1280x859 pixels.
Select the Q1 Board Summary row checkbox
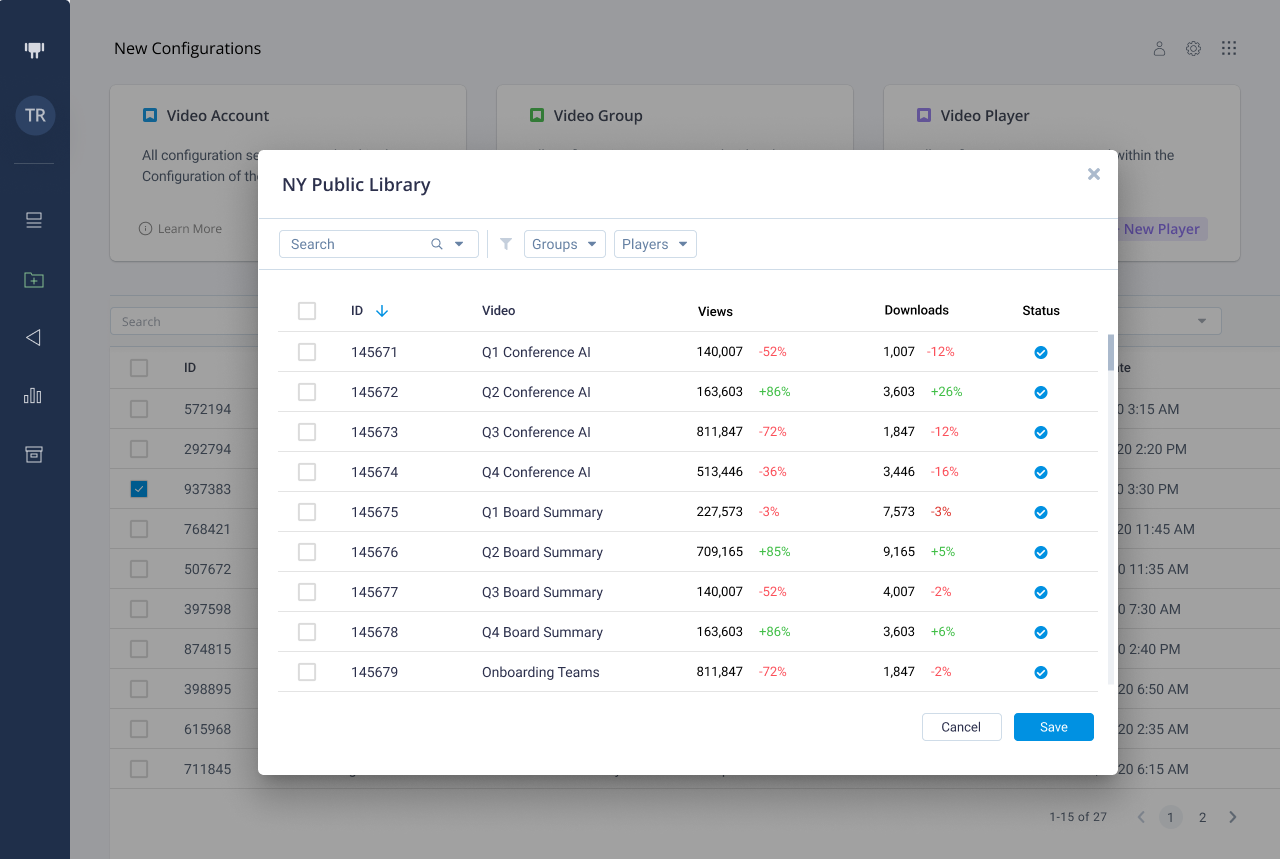[x=307, y=512]
